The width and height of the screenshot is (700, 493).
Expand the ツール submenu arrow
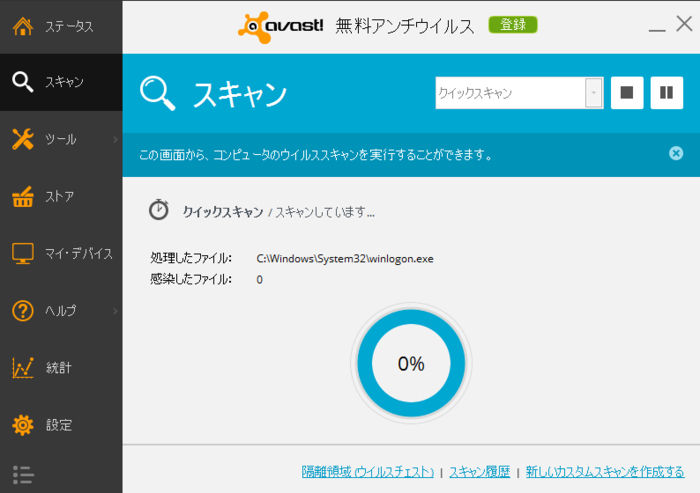pos(115,139)
